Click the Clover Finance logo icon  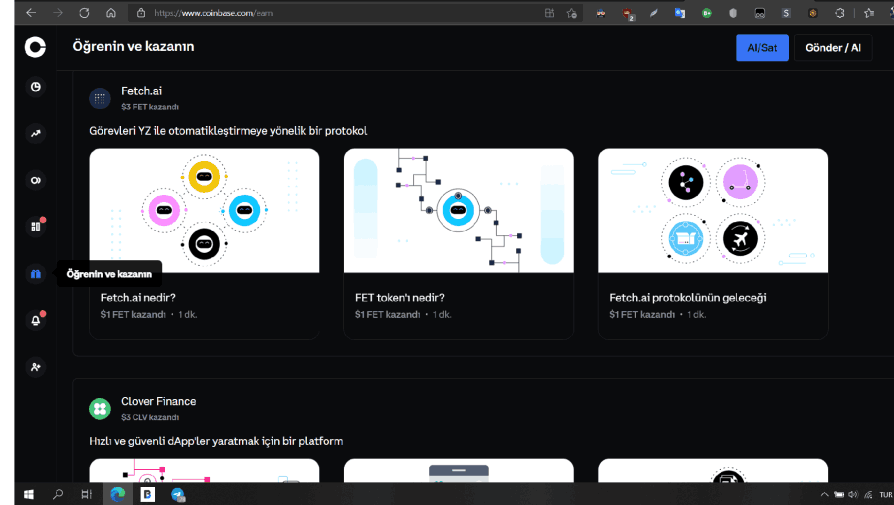click(x=100, y=409)
